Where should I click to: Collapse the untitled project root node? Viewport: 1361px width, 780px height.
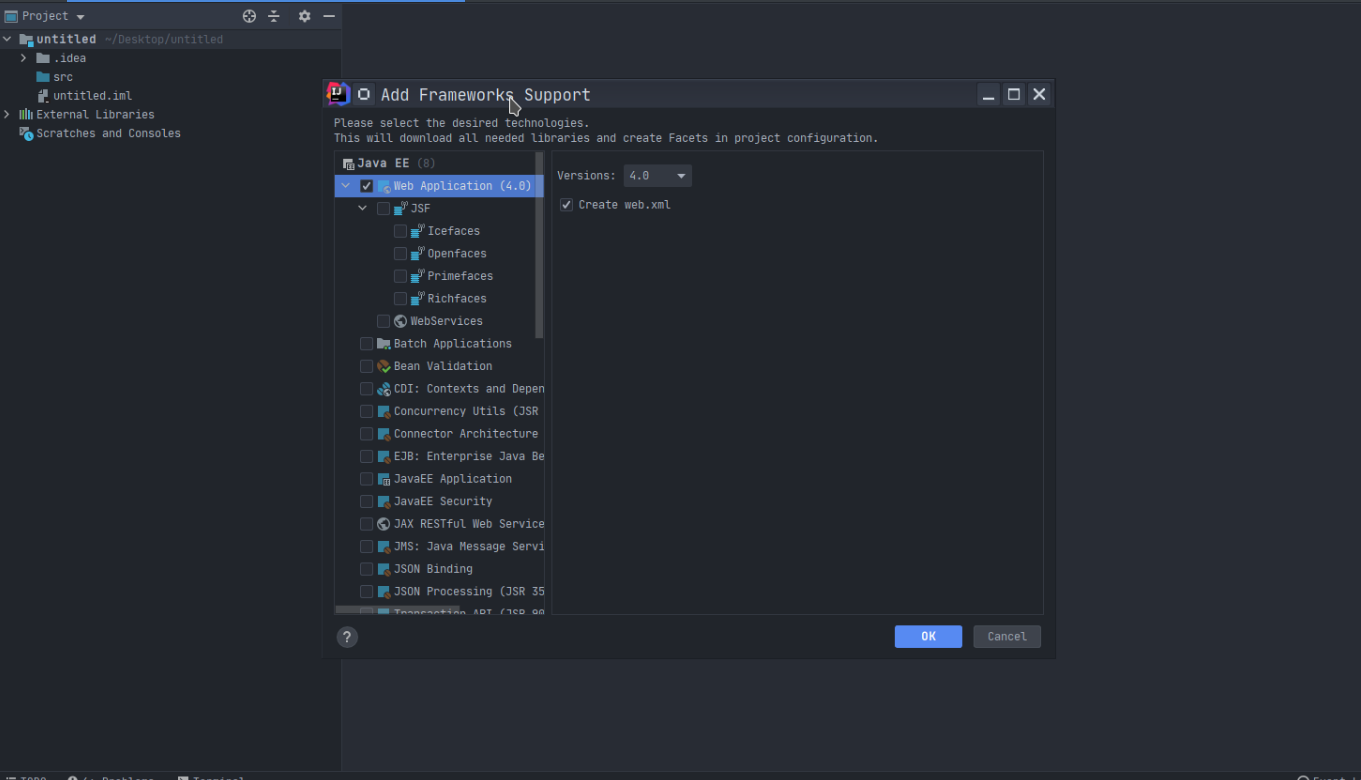(7, 39)
